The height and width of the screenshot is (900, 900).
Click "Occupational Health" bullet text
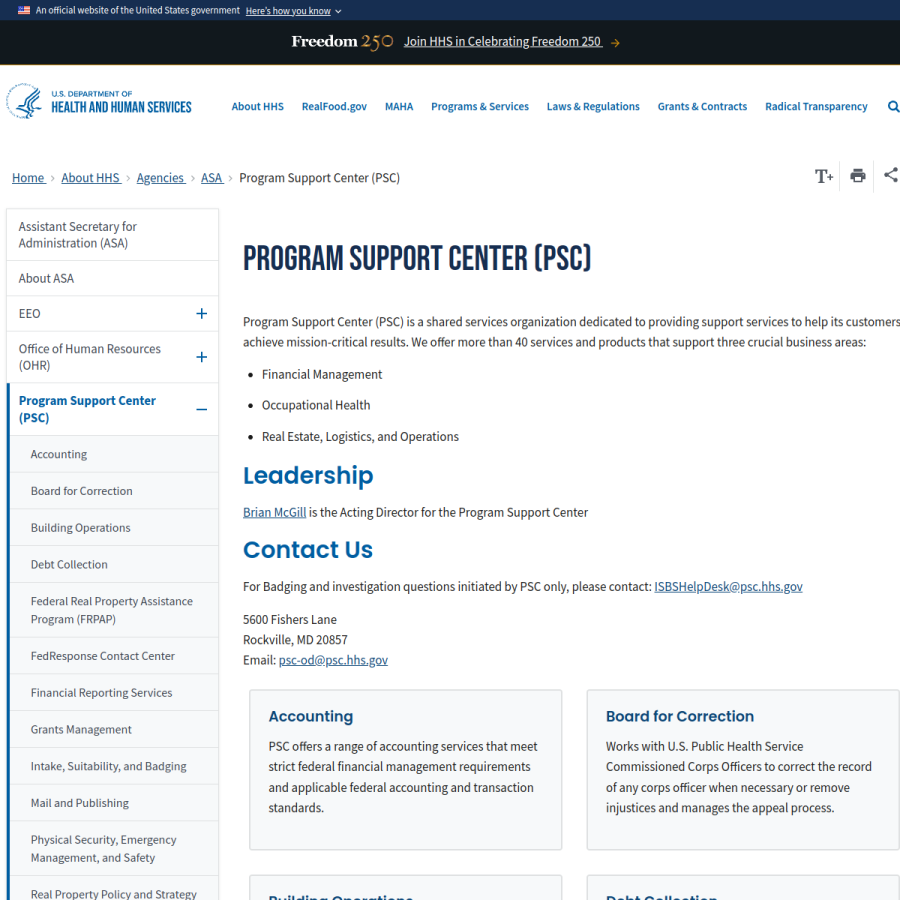point(316,405)
